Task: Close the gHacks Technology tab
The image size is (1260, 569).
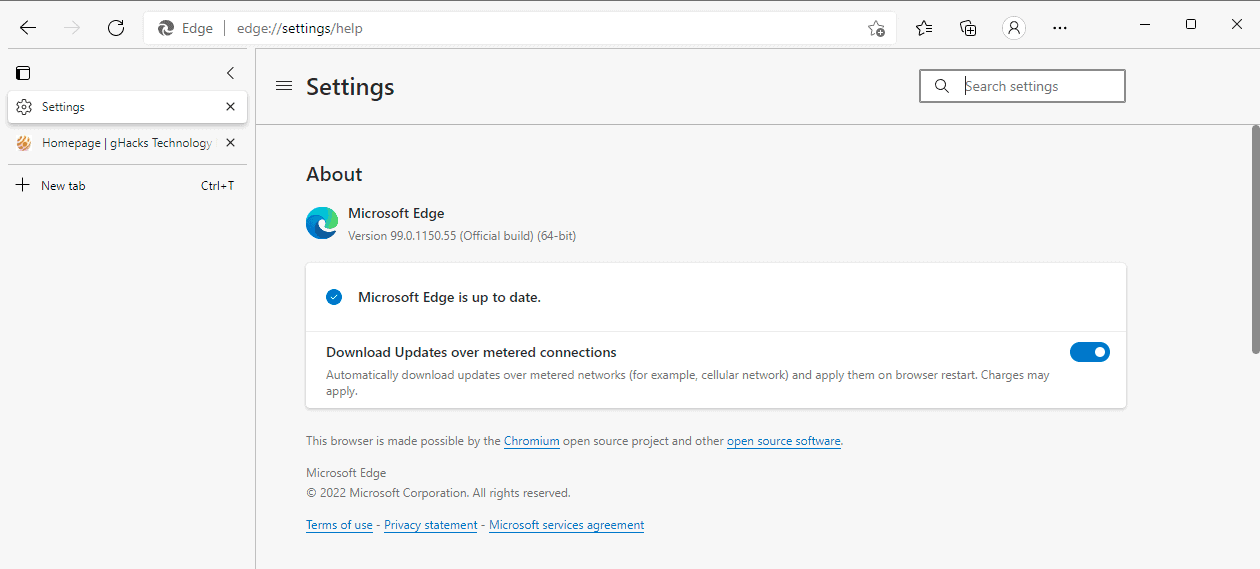Action: (x=230, y=143)
